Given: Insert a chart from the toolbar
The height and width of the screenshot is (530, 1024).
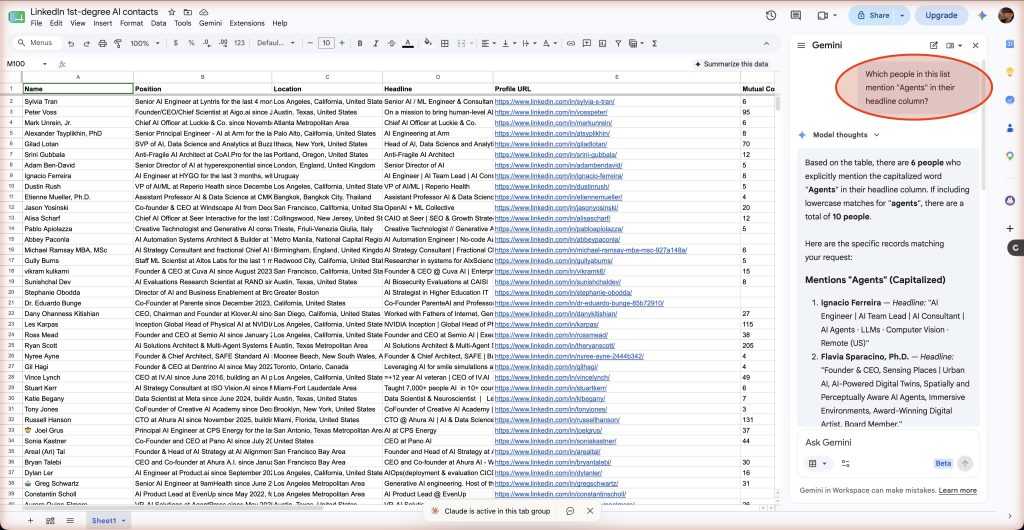Looking at the screenshot, I should (x=602, y=44).
